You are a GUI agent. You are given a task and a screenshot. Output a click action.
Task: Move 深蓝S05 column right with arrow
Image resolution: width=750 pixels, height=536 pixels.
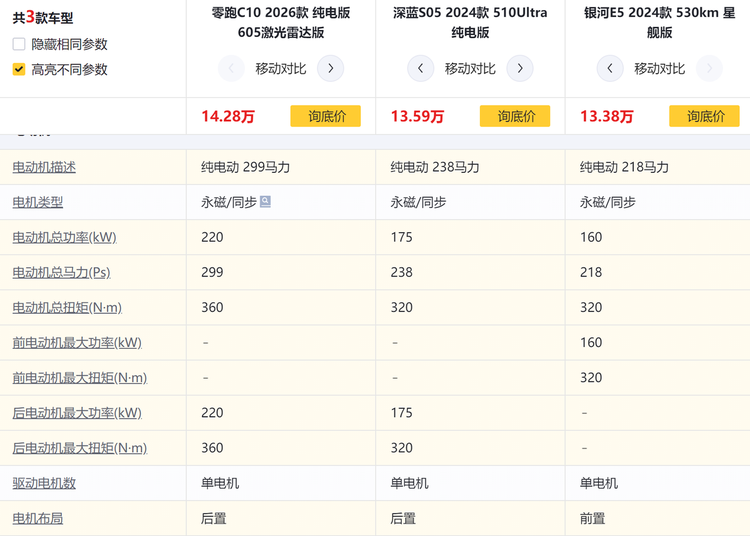tap(519, 69)
